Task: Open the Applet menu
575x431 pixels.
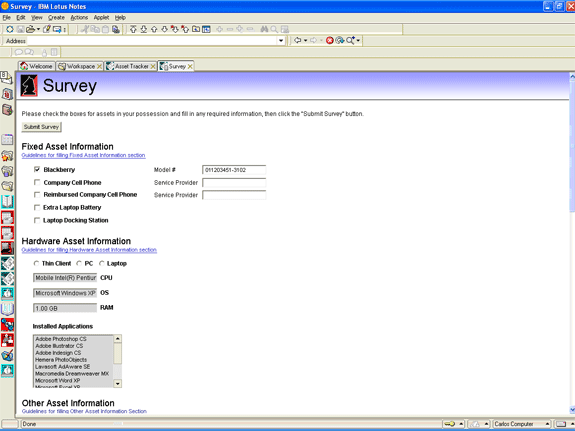Action: pyautogui.click(x=101, y=17)
